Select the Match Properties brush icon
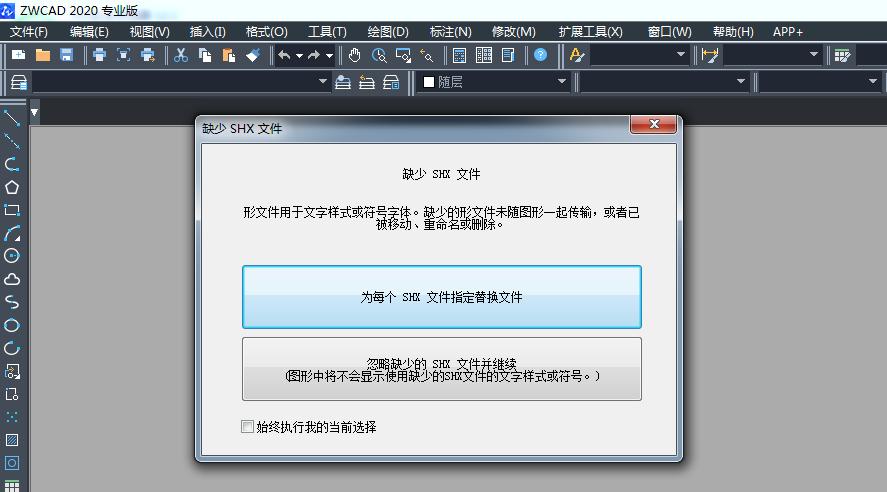 pyautogui.click(x=253, y=55)
